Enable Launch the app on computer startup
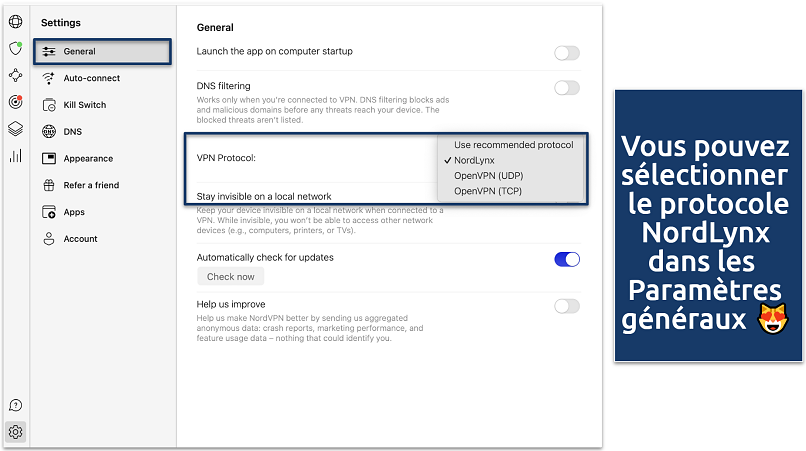 pos(566,53)
